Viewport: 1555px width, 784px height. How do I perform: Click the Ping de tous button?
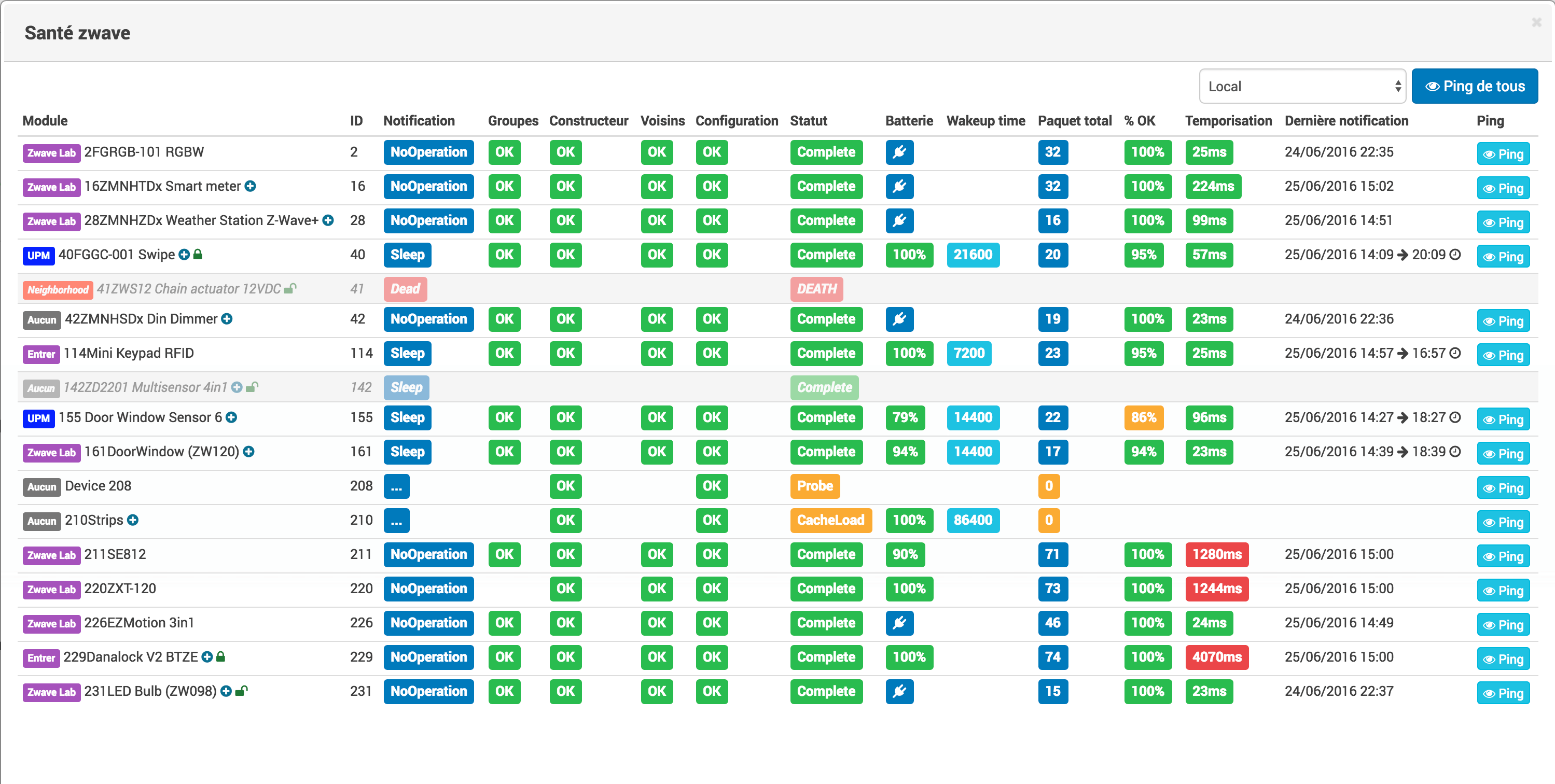[1474, 86]
